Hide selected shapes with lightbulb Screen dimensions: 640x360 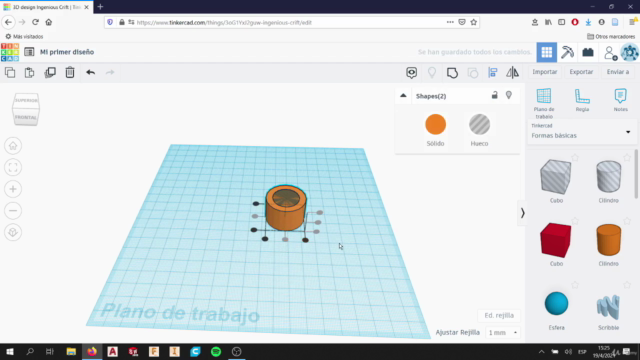pos(509,96)
